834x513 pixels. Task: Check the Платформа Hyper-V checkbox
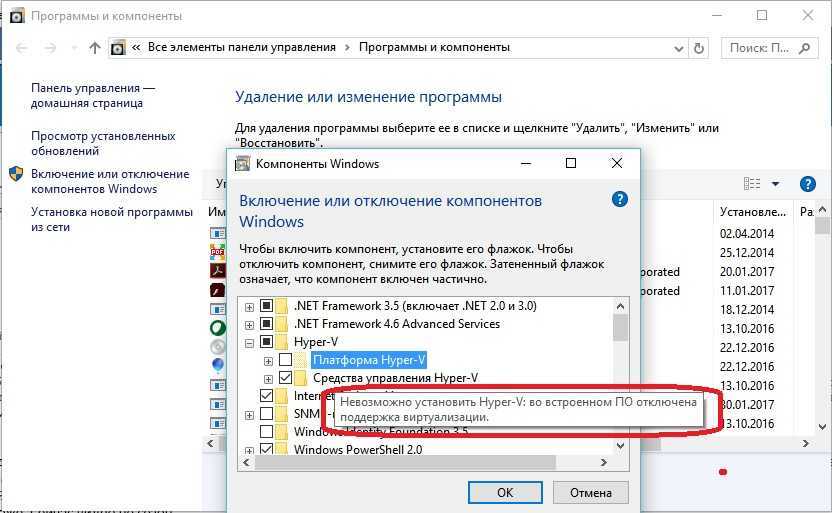click(286, 360)
